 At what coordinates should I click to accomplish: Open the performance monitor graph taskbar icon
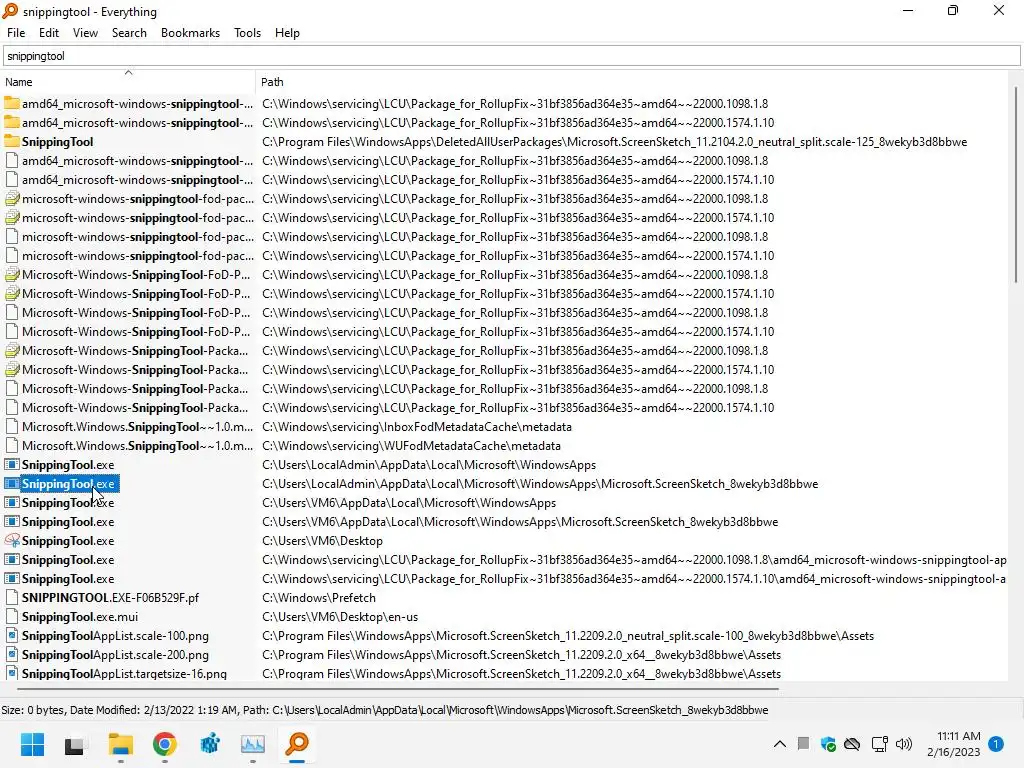click(x=253, y=744)
